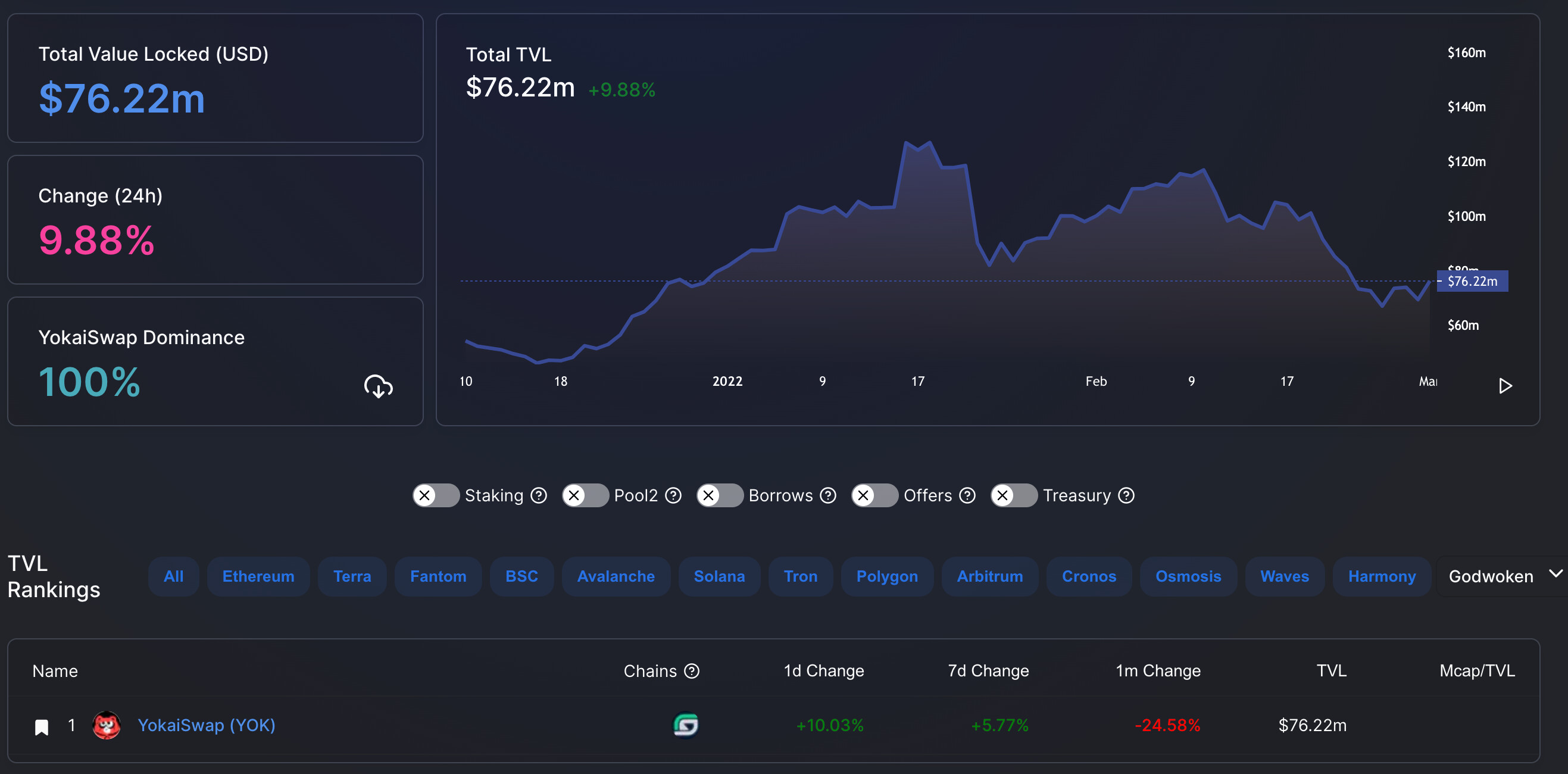Turn on the Borrows toggle
The width and height of the screenshot is (1568, 774).
click(720, 495)
